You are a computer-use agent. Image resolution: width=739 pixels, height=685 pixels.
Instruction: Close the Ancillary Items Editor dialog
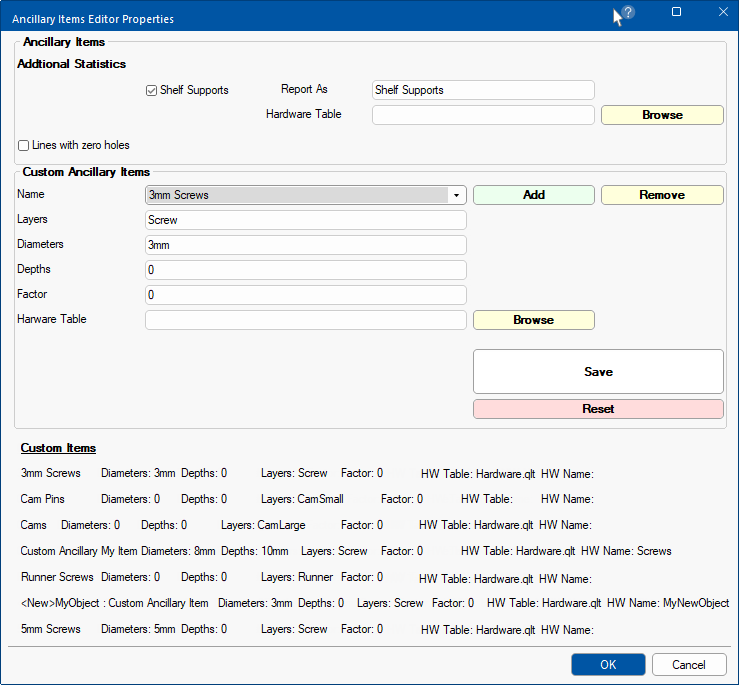[x=723, y=13]
